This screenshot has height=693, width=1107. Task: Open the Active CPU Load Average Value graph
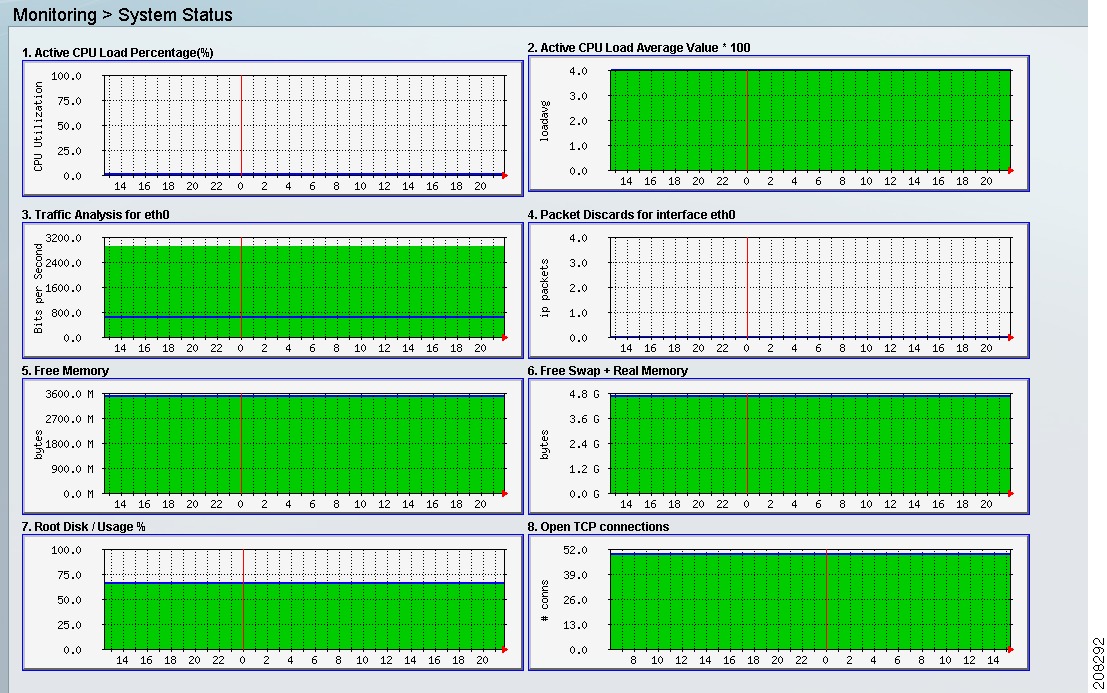(779, 123)
